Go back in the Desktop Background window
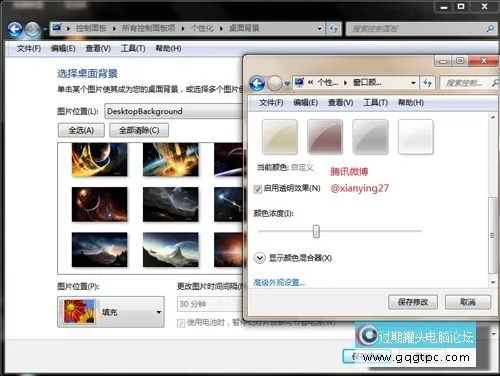Screen dimensions: 500x376 15,29
